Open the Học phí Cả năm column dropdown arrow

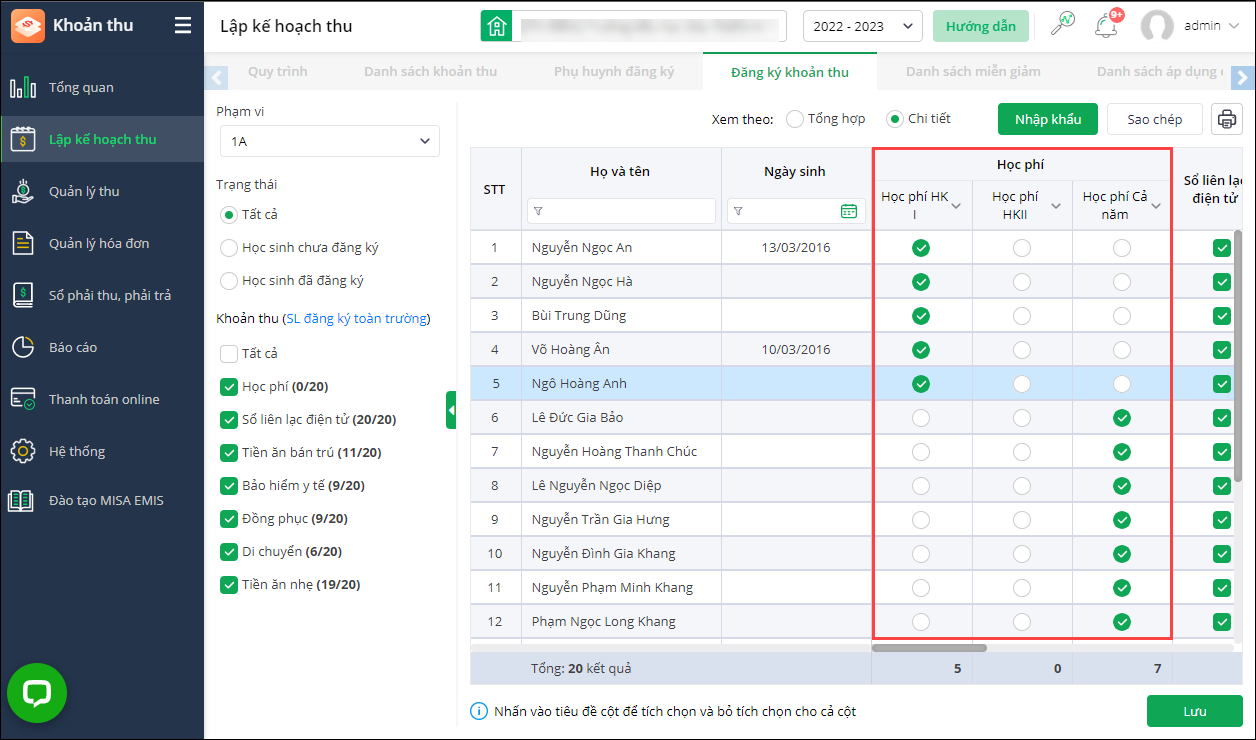point(1156,206)
